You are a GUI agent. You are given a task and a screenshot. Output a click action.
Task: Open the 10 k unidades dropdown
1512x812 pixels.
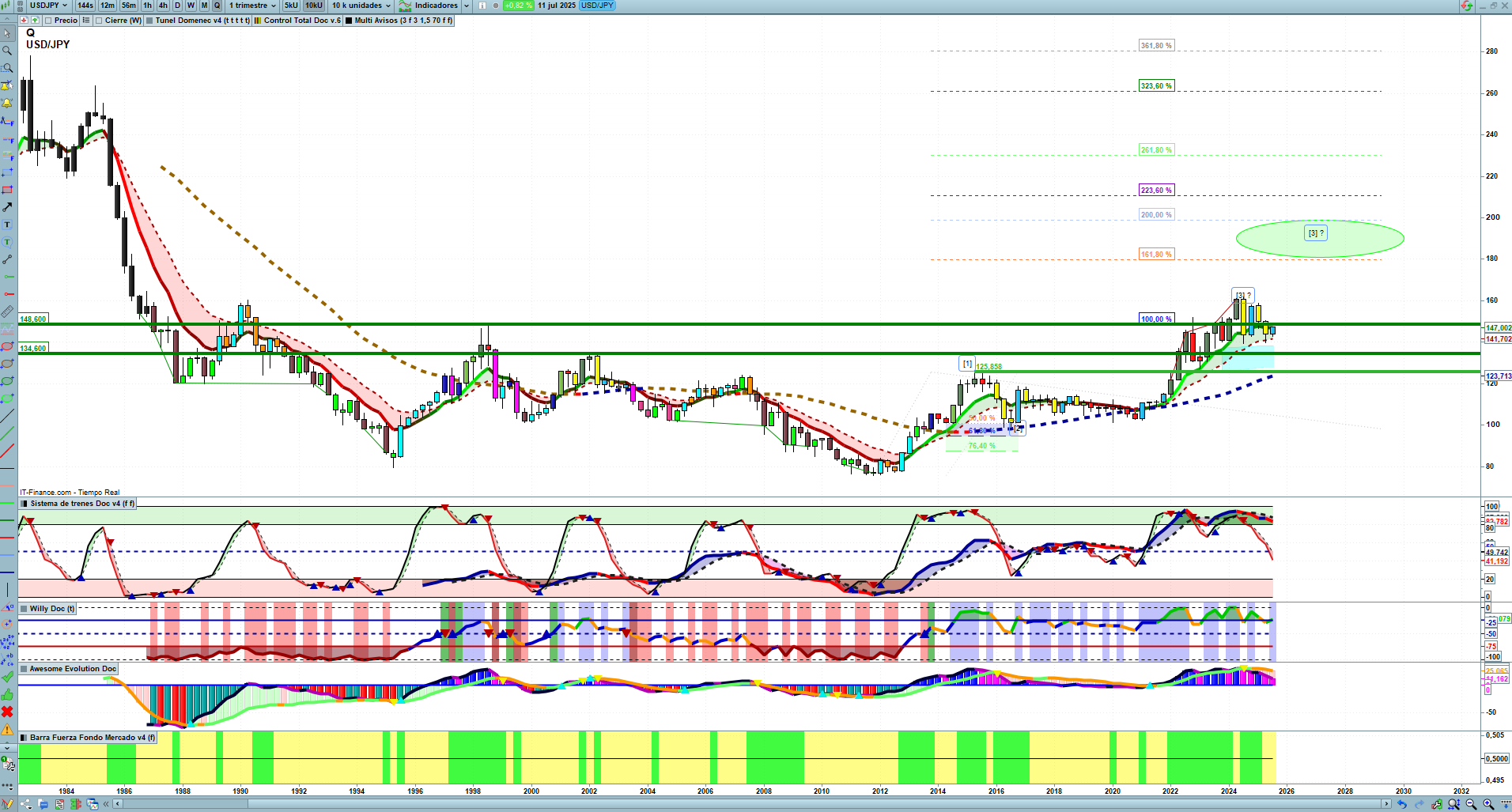pos(361,6)
